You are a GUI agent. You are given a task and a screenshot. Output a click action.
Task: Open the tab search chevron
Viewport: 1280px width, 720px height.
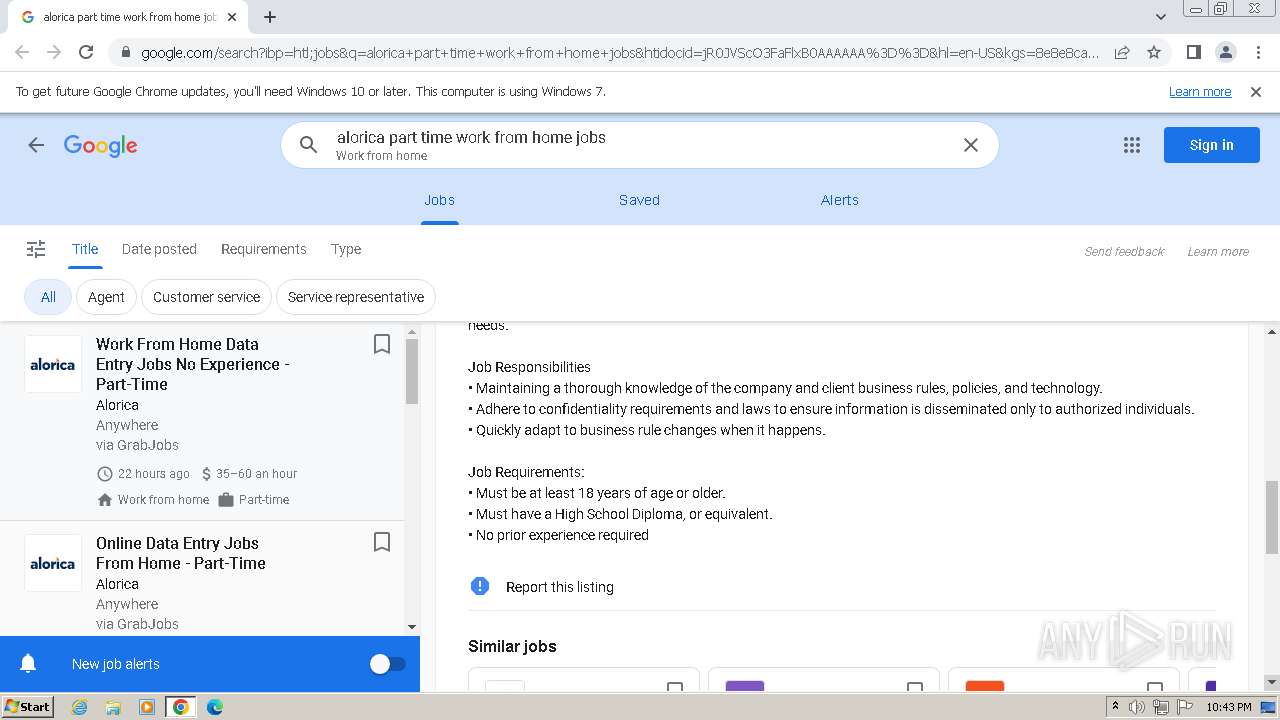[1160, 17]
